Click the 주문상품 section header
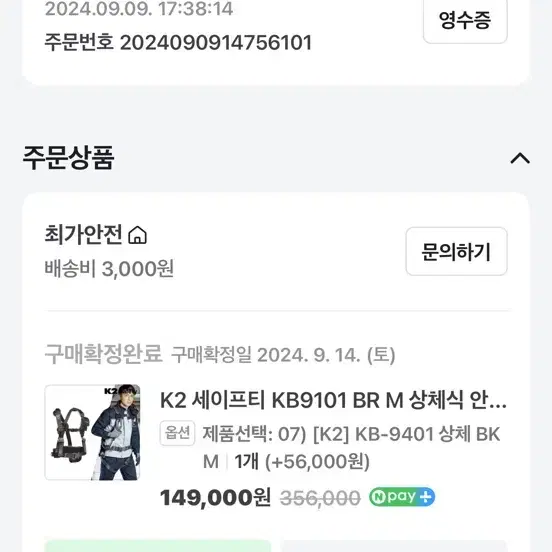Viewport: 552px width, 552px height. 69,158
